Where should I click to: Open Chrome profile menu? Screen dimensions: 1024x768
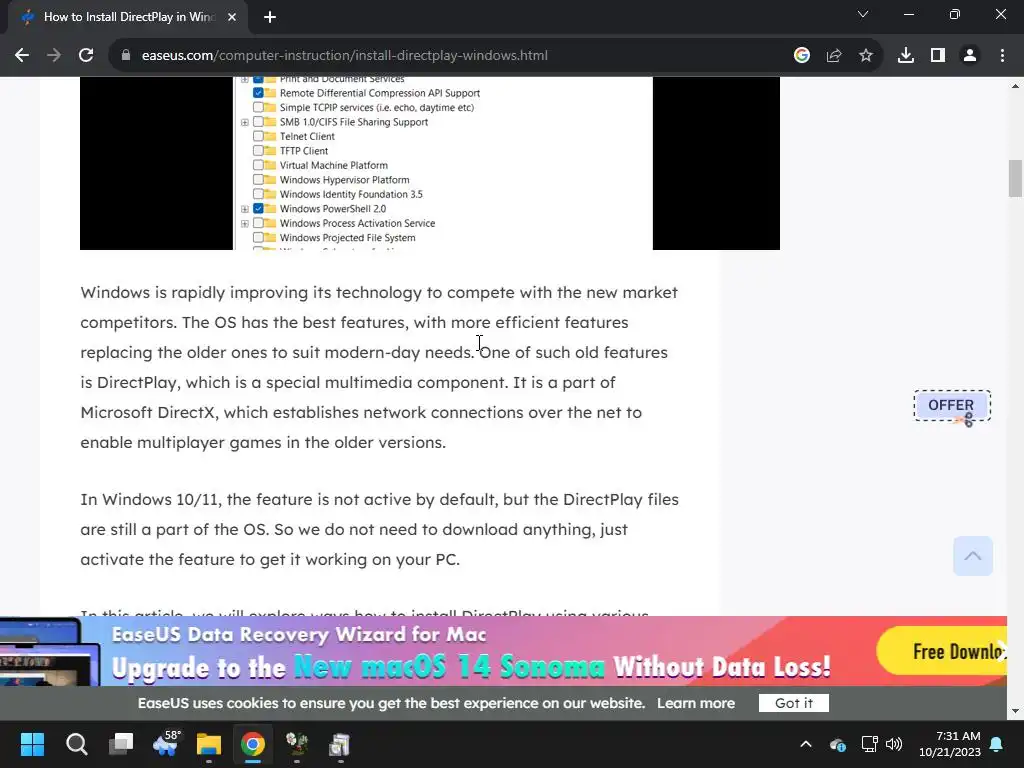[970, 56]
